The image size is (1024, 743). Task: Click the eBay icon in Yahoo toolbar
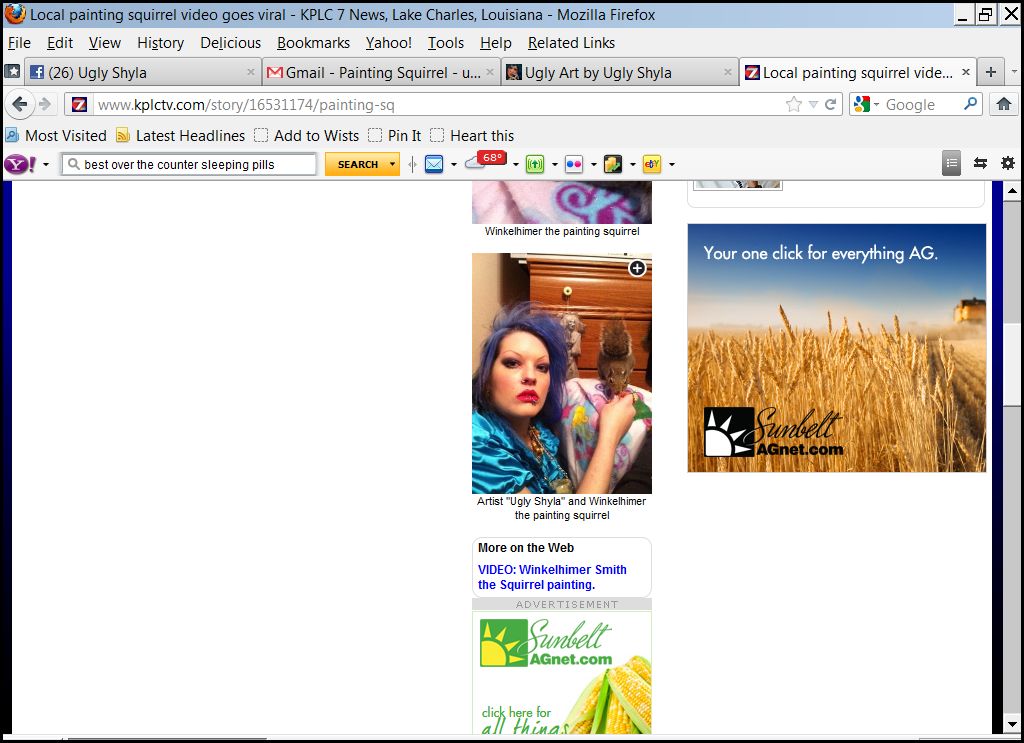click(651, 164)
